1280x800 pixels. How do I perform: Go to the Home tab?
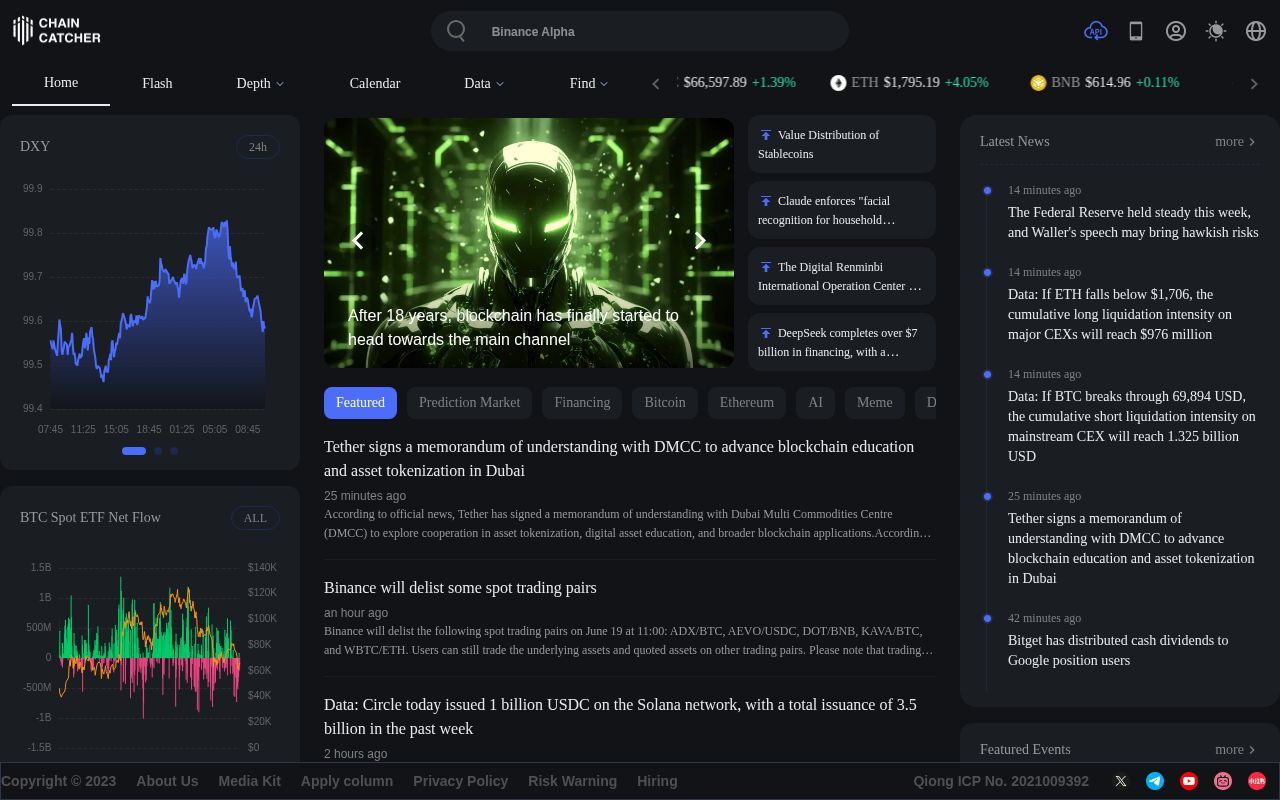tap(61, 83)
